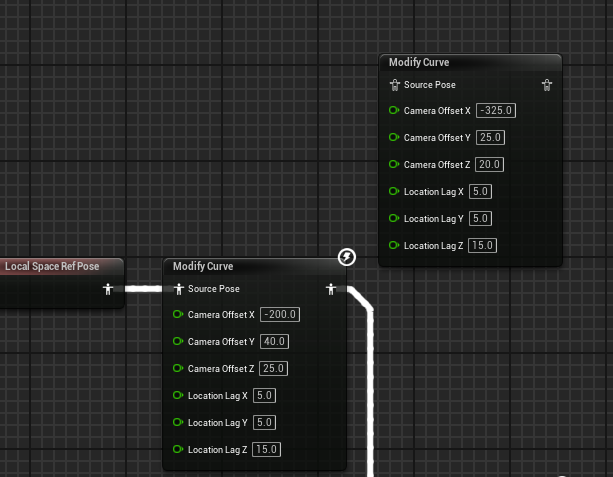Edit the 20.0 Camera Offset Z field
Screen dimensions: 613x477
489,164
